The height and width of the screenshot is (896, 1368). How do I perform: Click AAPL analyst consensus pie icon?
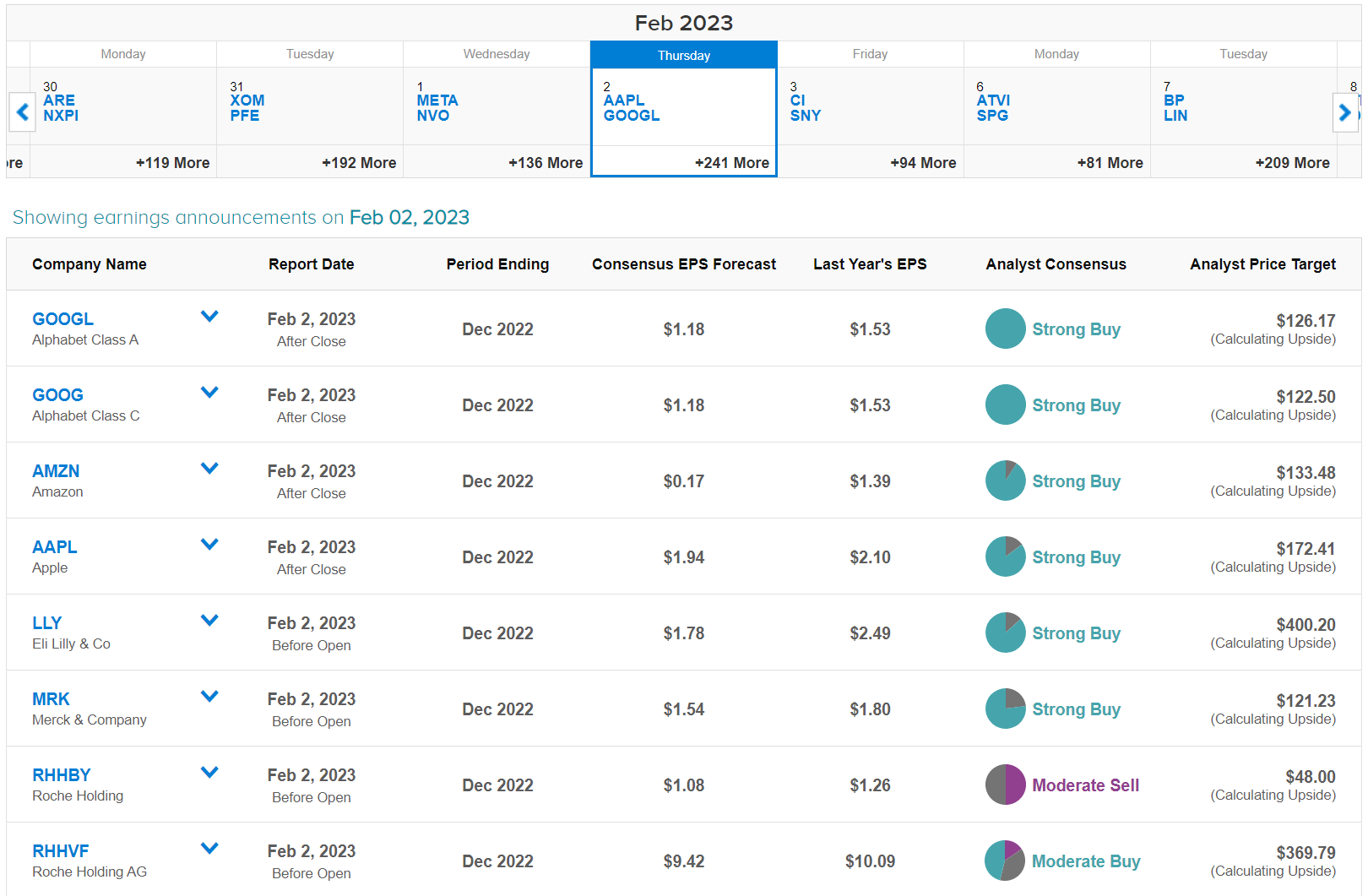[1005, 557]
